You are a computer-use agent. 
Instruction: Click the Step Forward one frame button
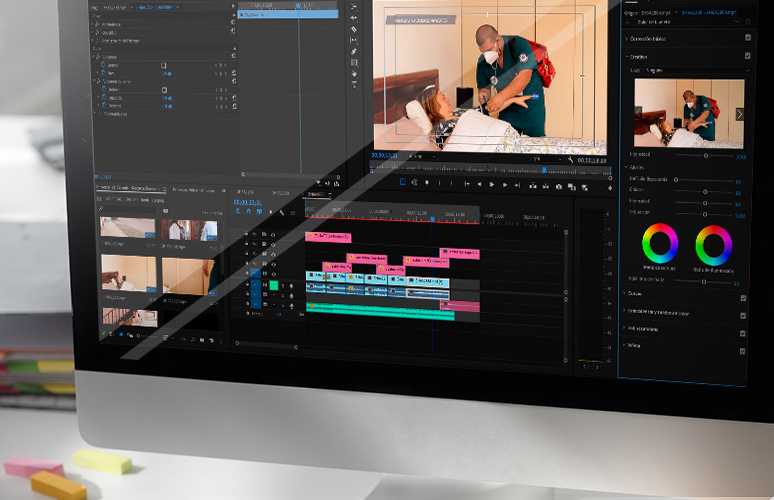pyautogui.click(x=504, y=185)
